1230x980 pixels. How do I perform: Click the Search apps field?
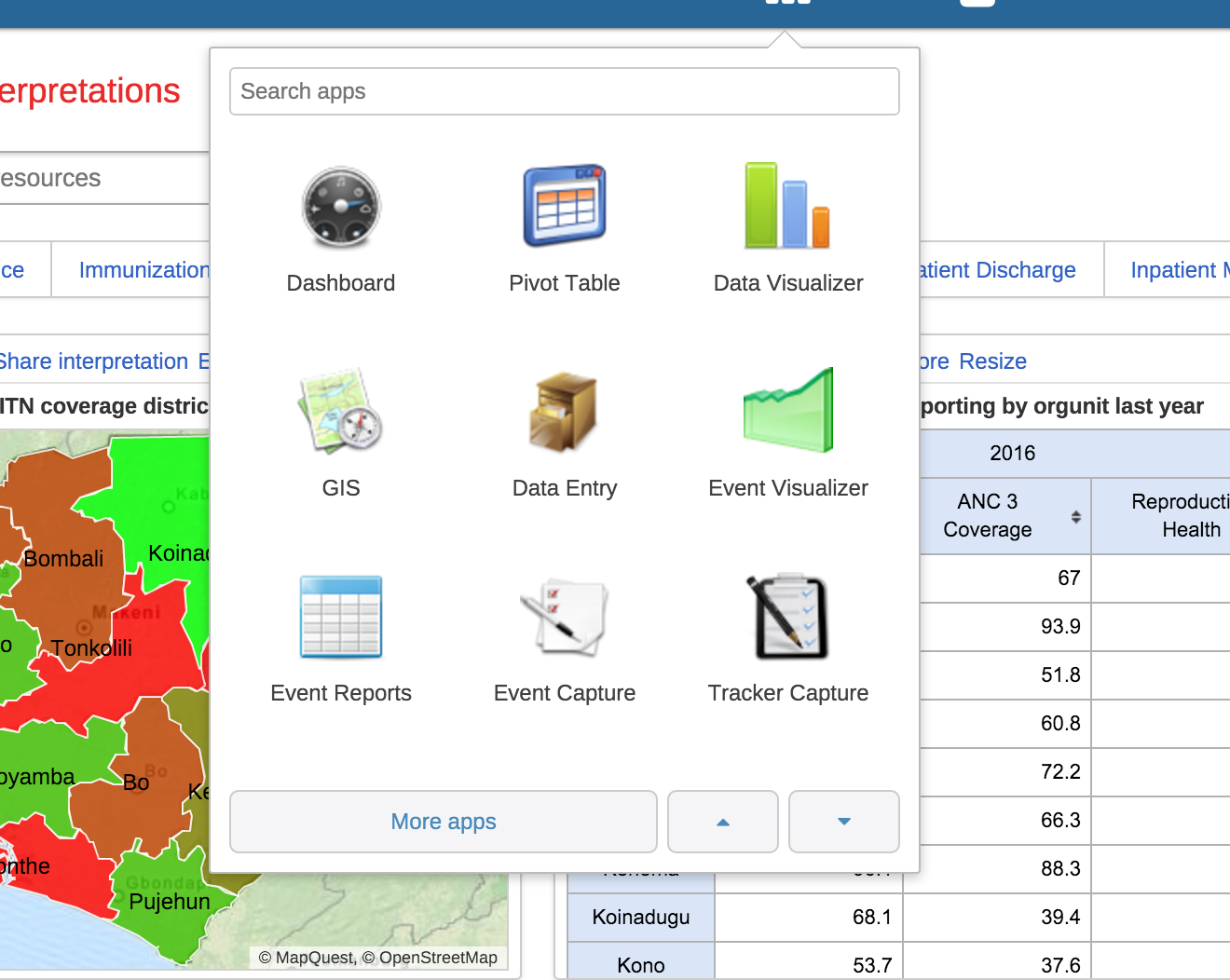565,91
